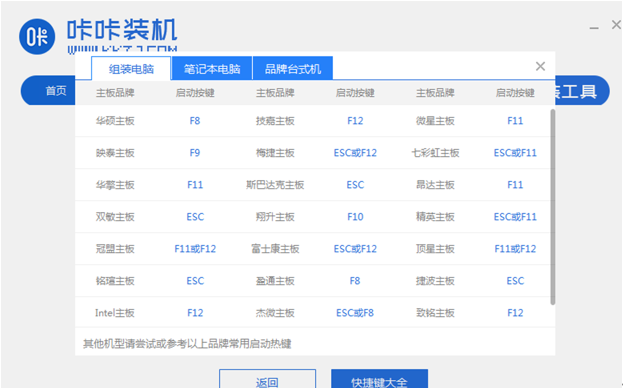Select the 致铭主板 cell

[435, 313]
